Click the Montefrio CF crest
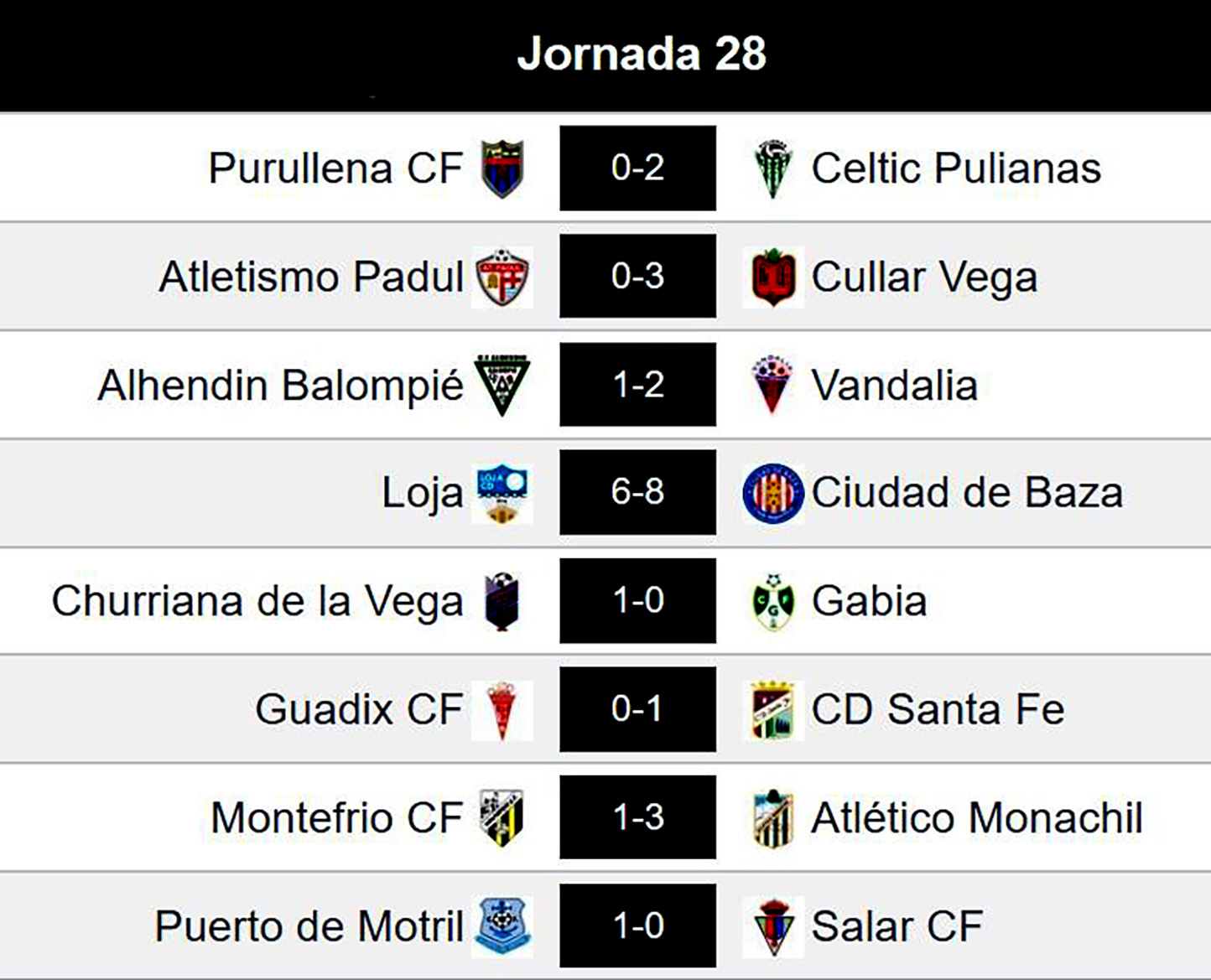The width and height of the screenshot is (1211, 980). coord(502,818)
